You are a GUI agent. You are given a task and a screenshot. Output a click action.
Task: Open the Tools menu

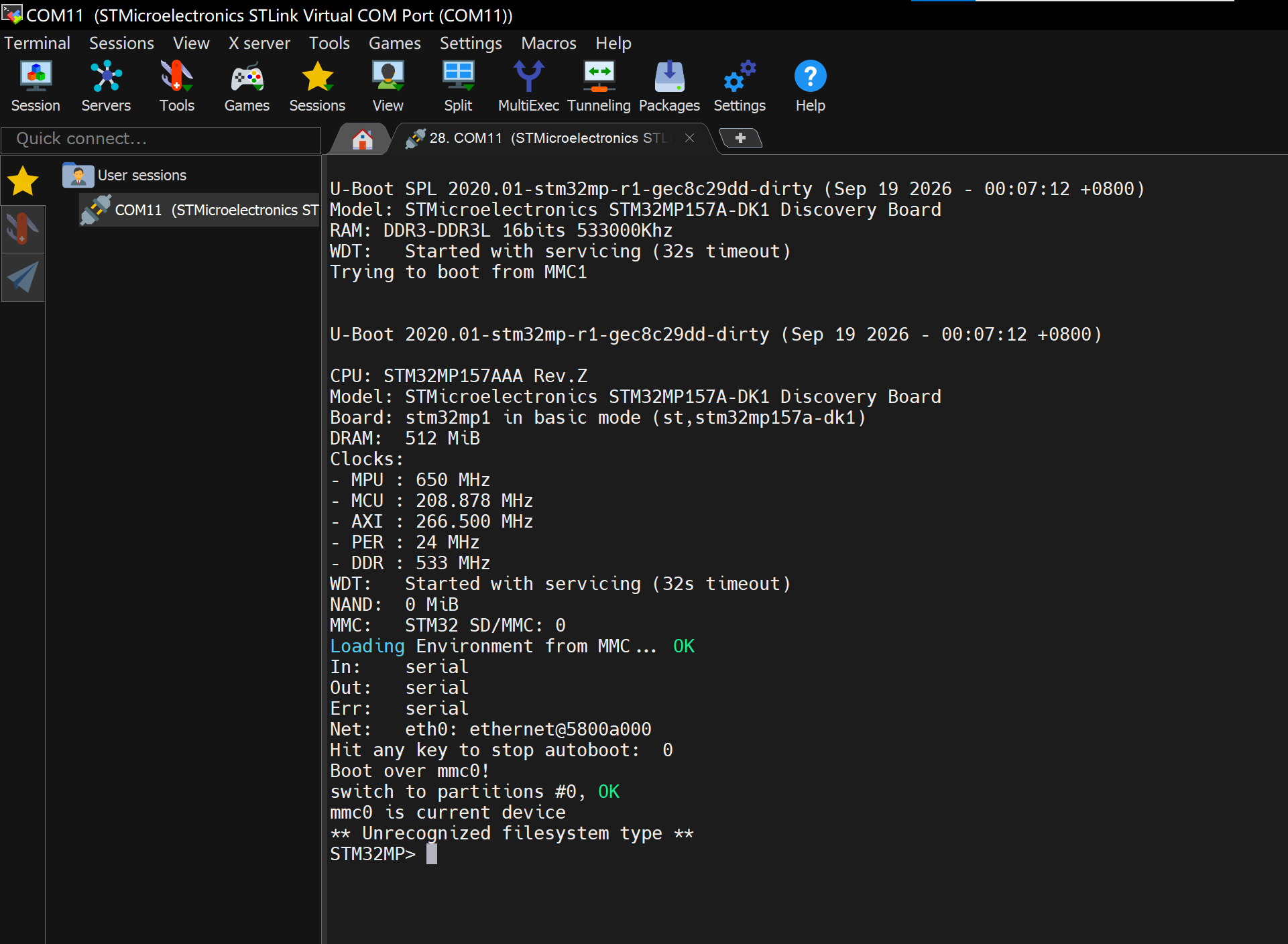point(329,43)
